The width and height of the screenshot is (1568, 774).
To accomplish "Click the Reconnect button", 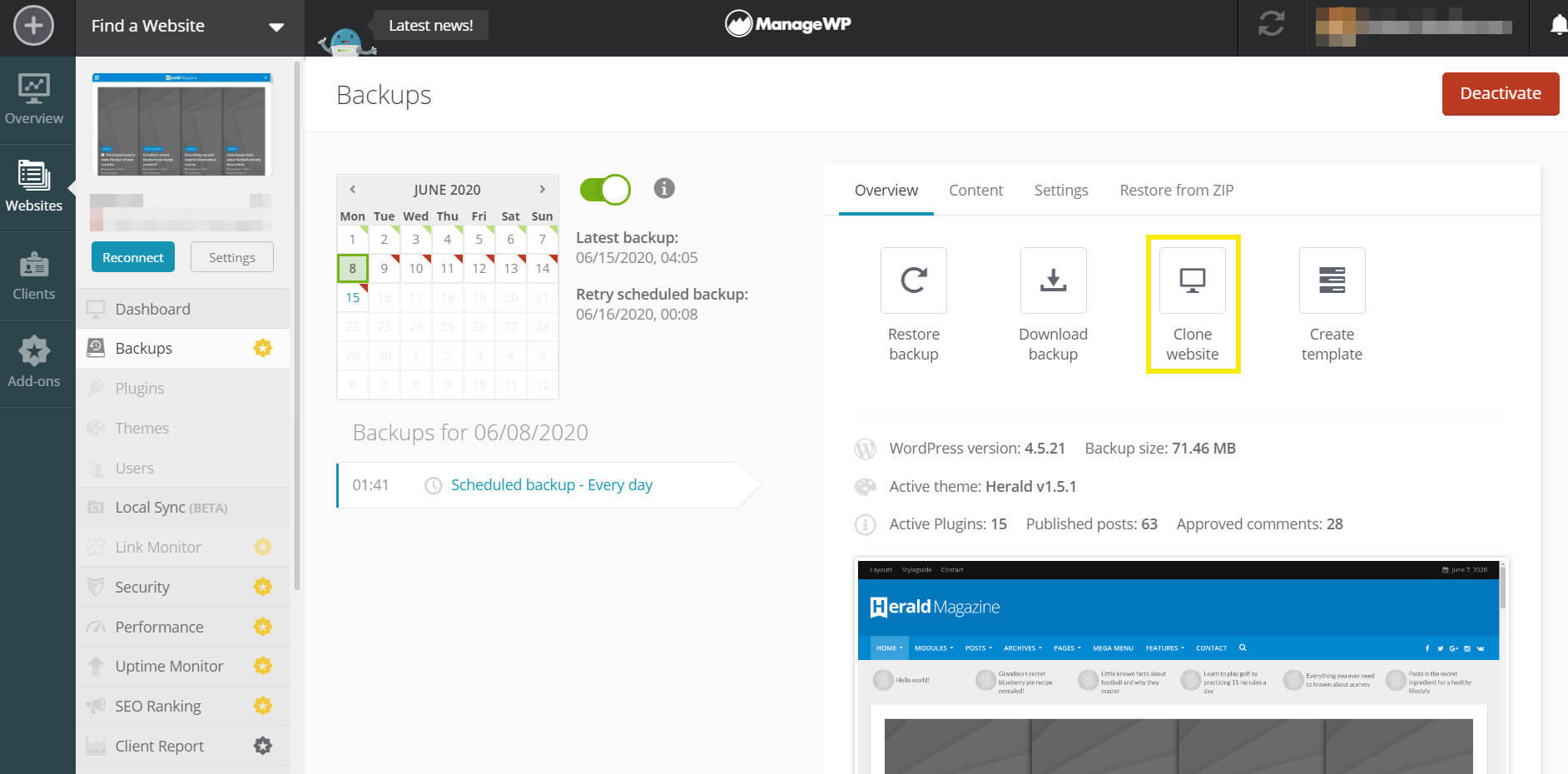I will pos(132,256).
